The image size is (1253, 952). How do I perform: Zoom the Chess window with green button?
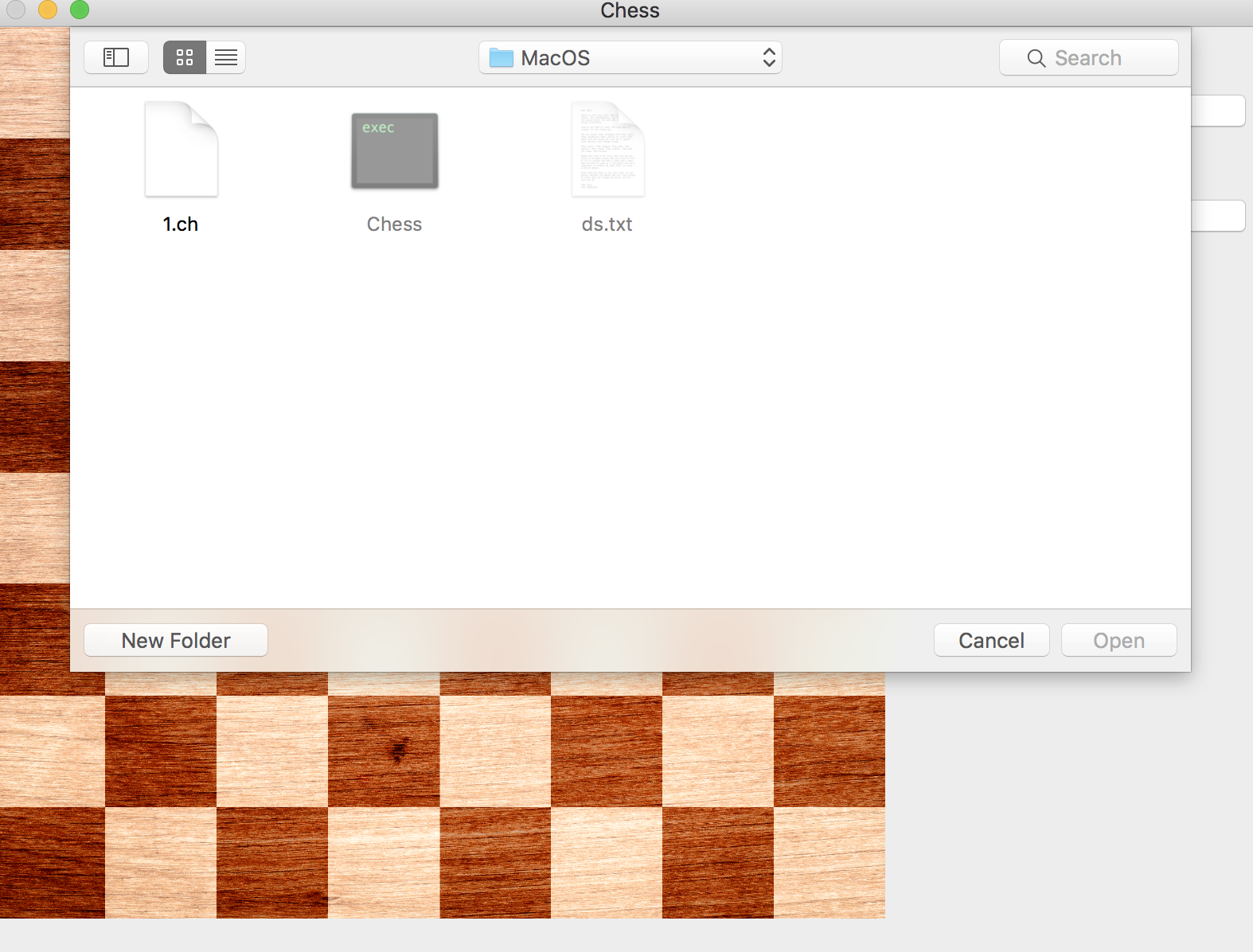coord(80,10)
